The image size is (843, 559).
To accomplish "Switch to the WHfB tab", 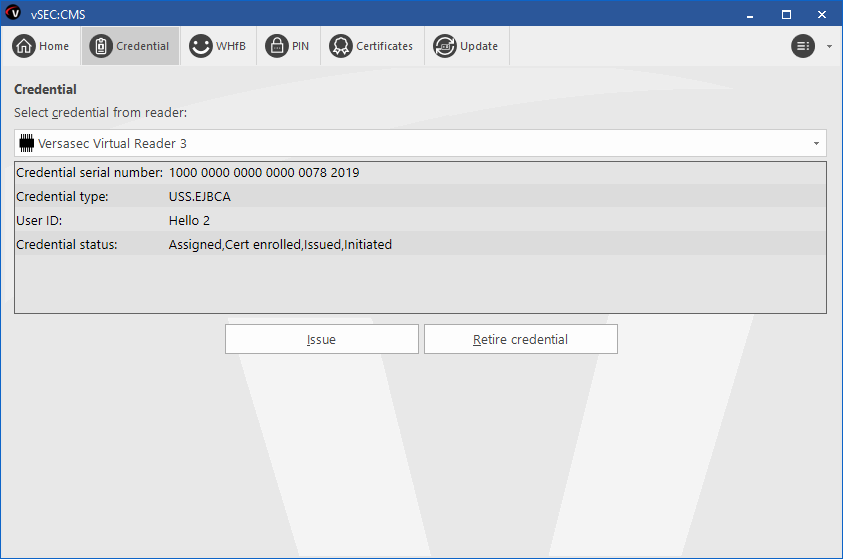I will 218,46.
